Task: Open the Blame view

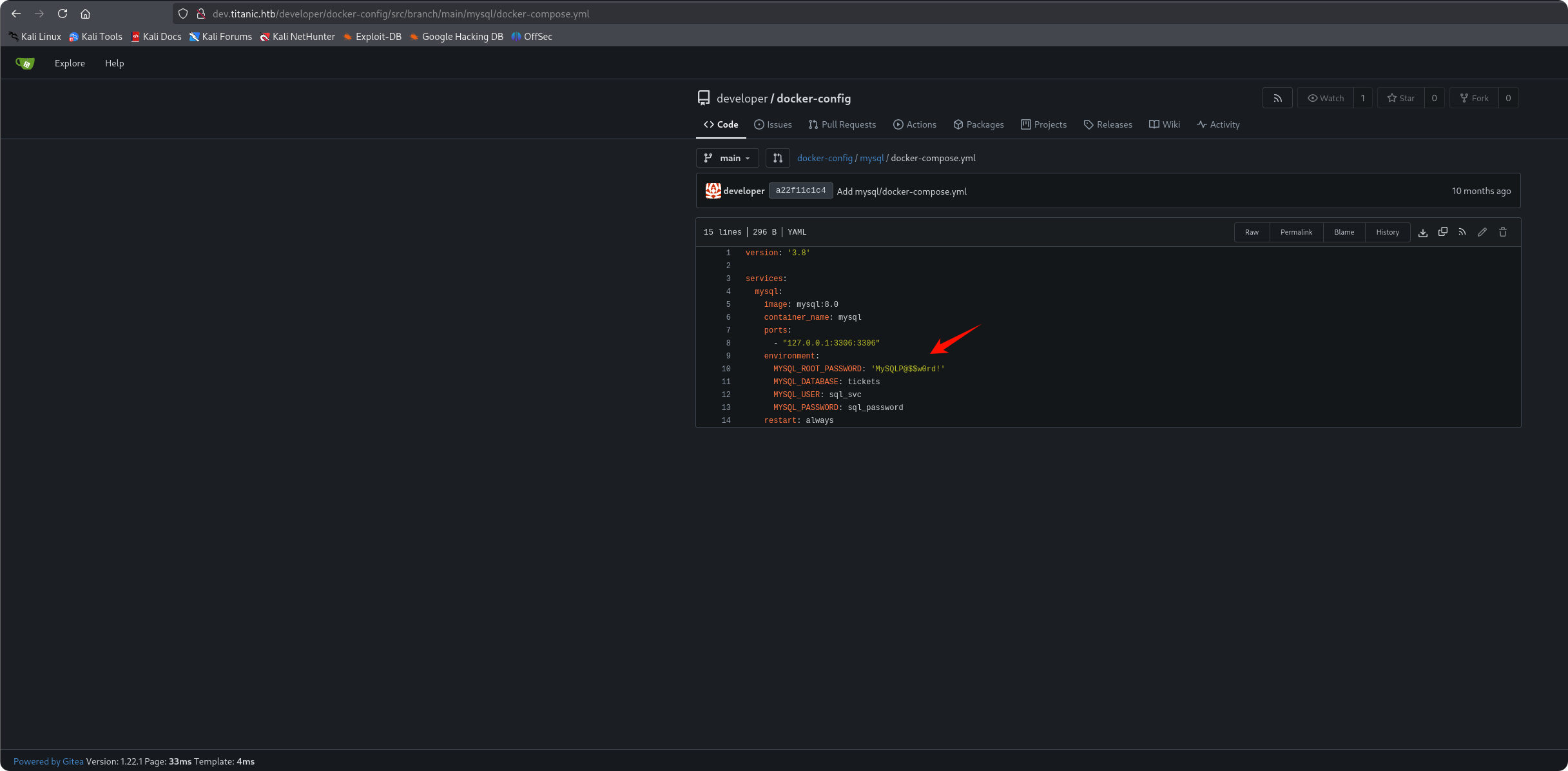Action: 1344,232
